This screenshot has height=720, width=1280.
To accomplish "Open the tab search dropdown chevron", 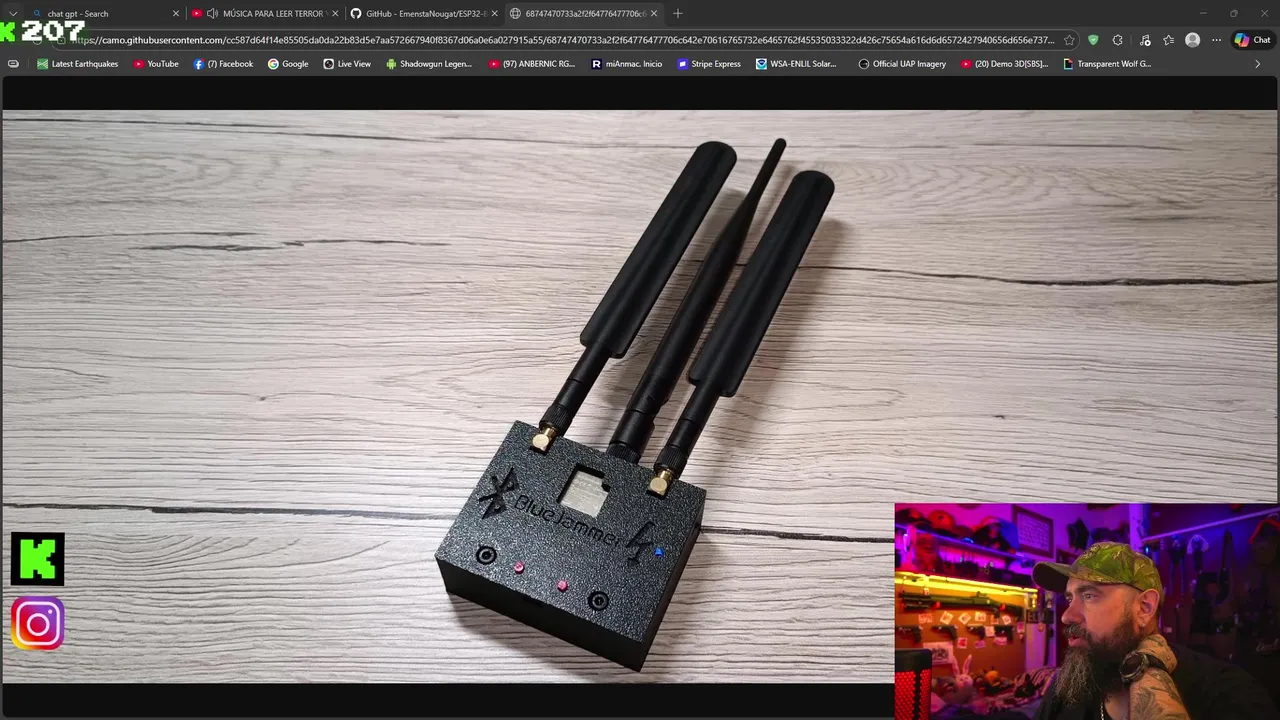I will pyautogui.click(x=13, y=13).
